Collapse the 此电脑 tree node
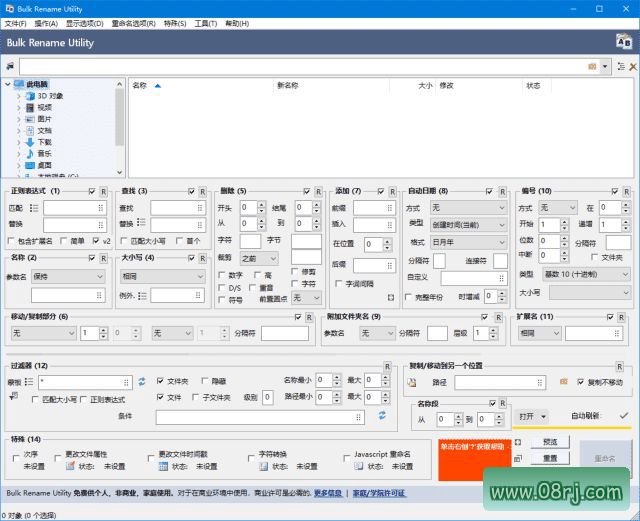This screenshot has height=521, width=640. tap(8, 85)
